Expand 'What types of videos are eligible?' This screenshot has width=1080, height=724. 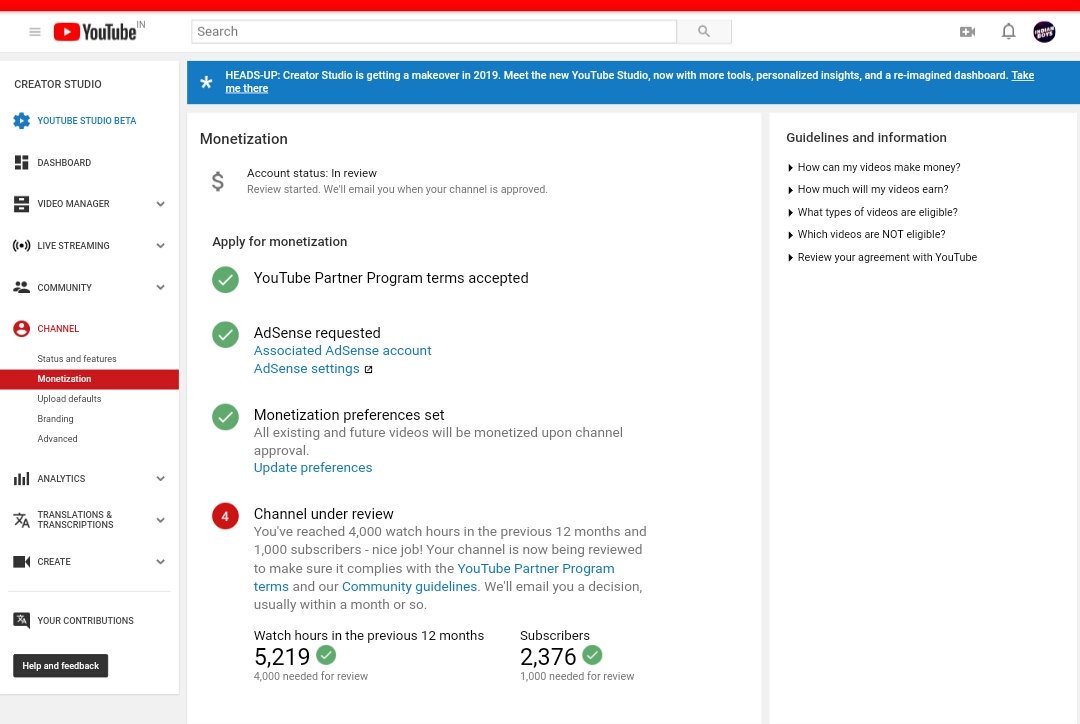tap(872, 212)
